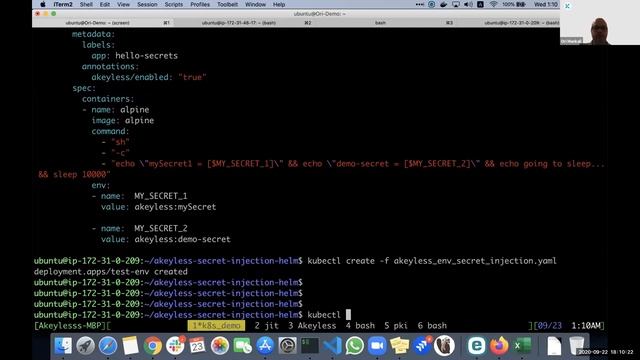This screenshot has width=640, height=360.
Task: Switch to 'ubuntu@Ori-Demo (screen)' tab
Action: pos(103,23)
